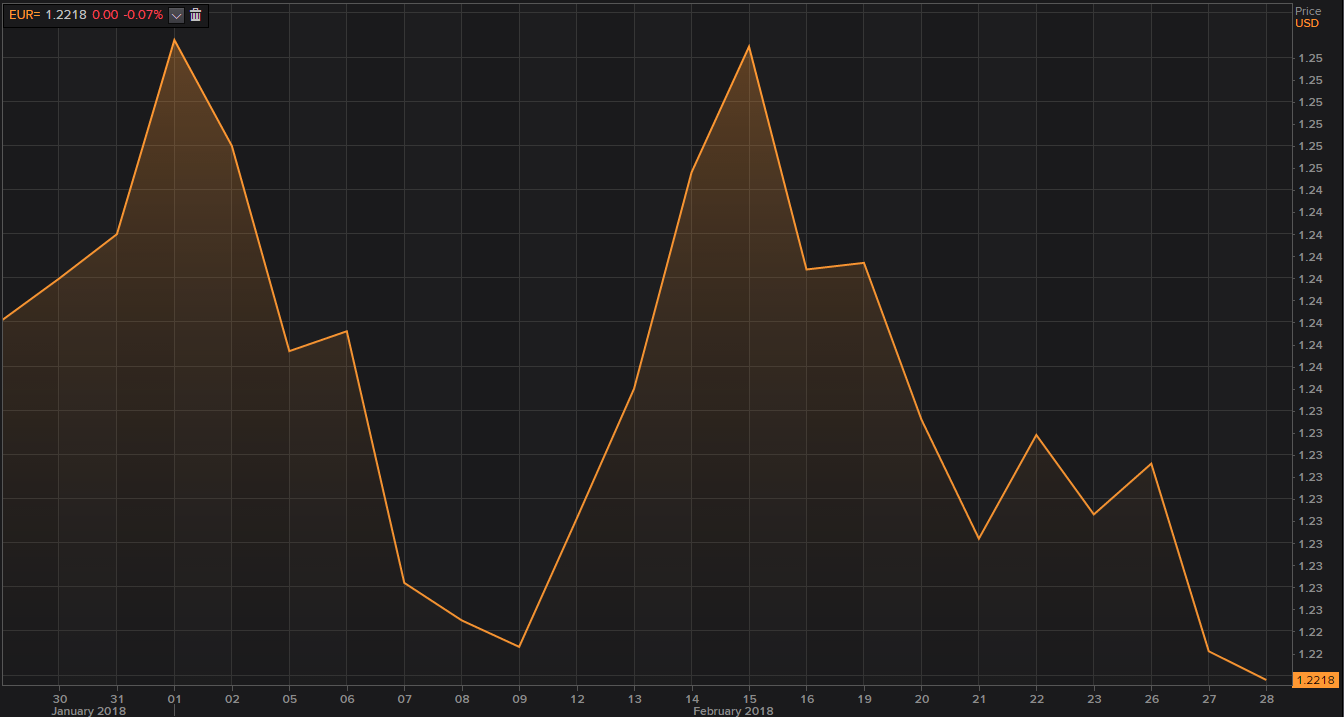Screen dimensions: 1344x717
Task: Click the 1.2218 last price in legend
Action: [x=66, y=15]
